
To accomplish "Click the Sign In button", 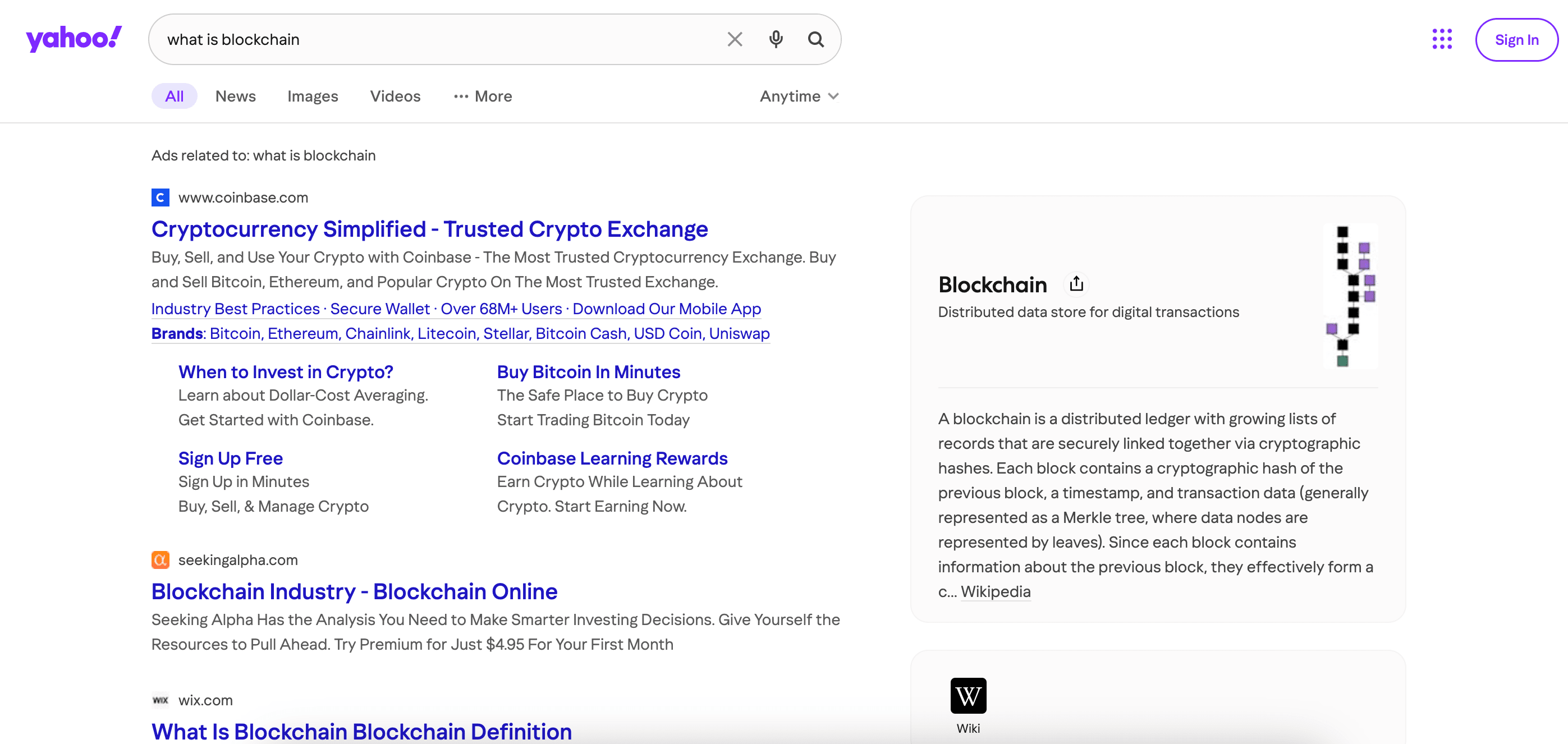I will (1517, 39).
